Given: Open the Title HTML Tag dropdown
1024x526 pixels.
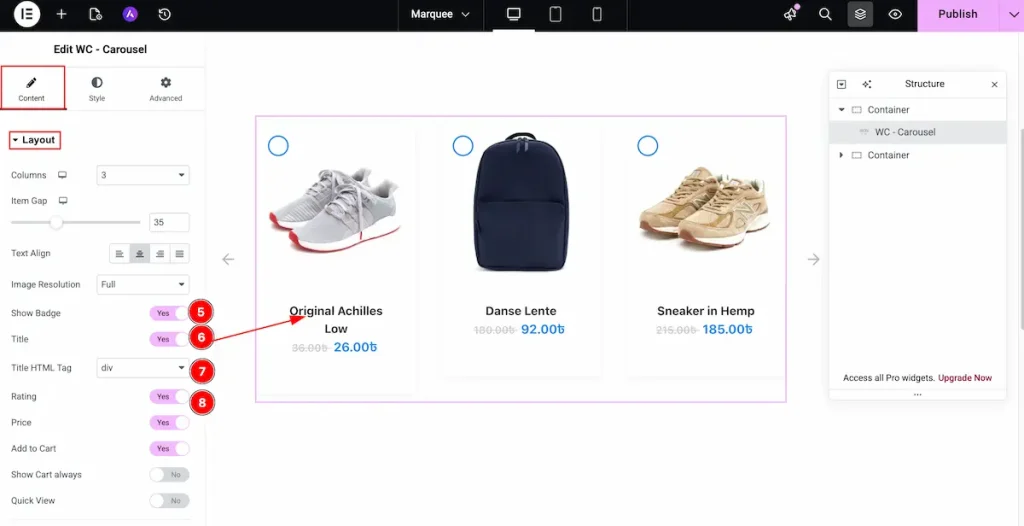Looking at the screenshot, I should [x=143, y=368].
